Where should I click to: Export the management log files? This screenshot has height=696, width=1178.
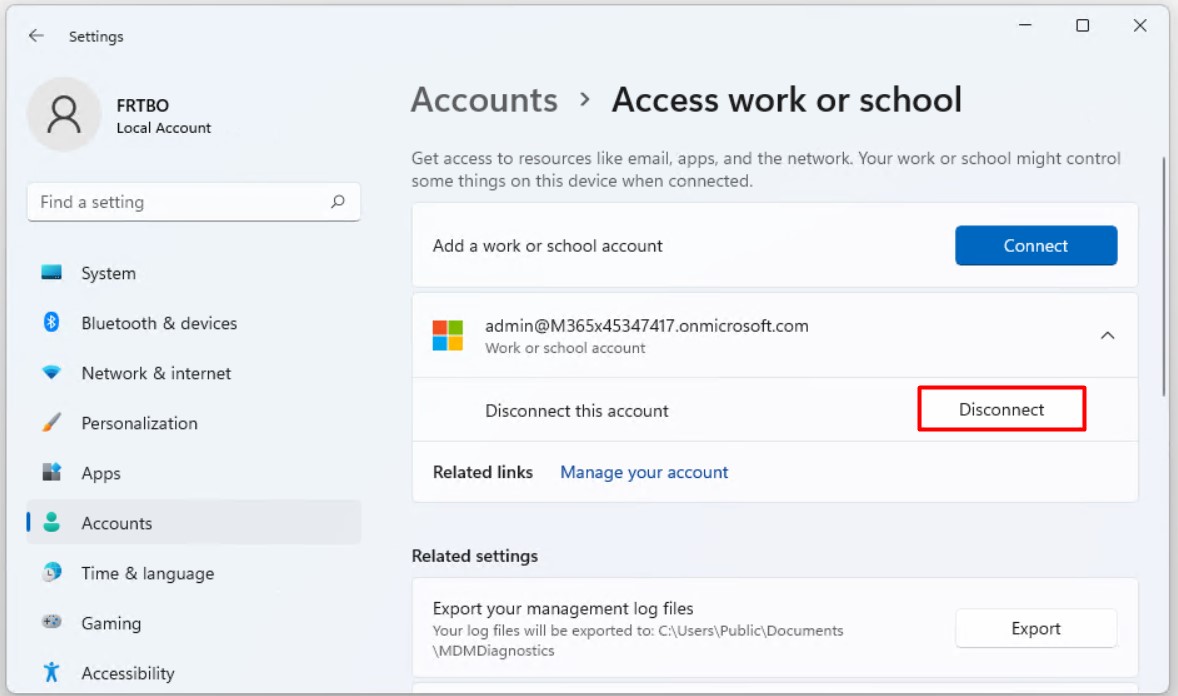1036,628
